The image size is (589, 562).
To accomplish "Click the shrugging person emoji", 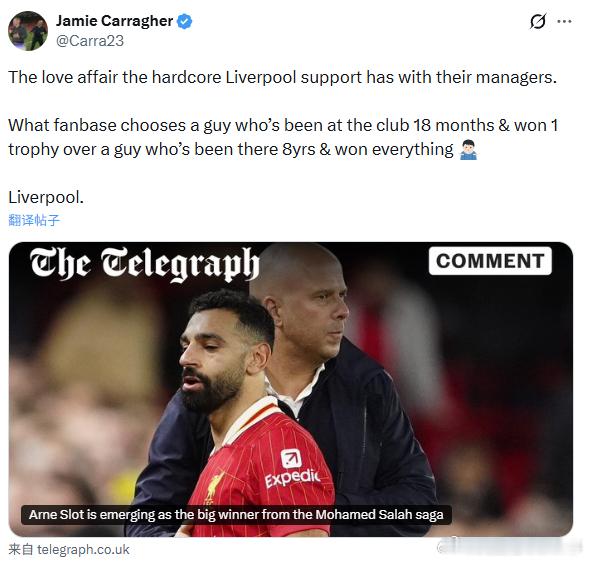I will 468,150.
